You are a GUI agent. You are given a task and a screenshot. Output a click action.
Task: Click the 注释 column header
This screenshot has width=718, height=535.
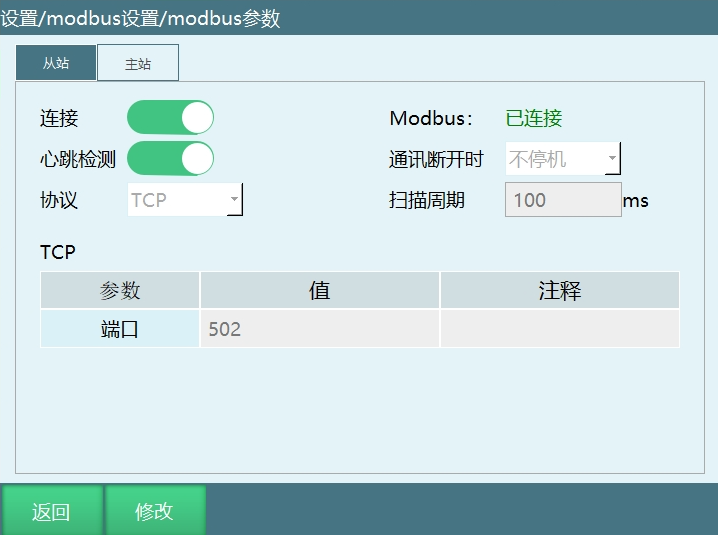(x=559, y=291)
